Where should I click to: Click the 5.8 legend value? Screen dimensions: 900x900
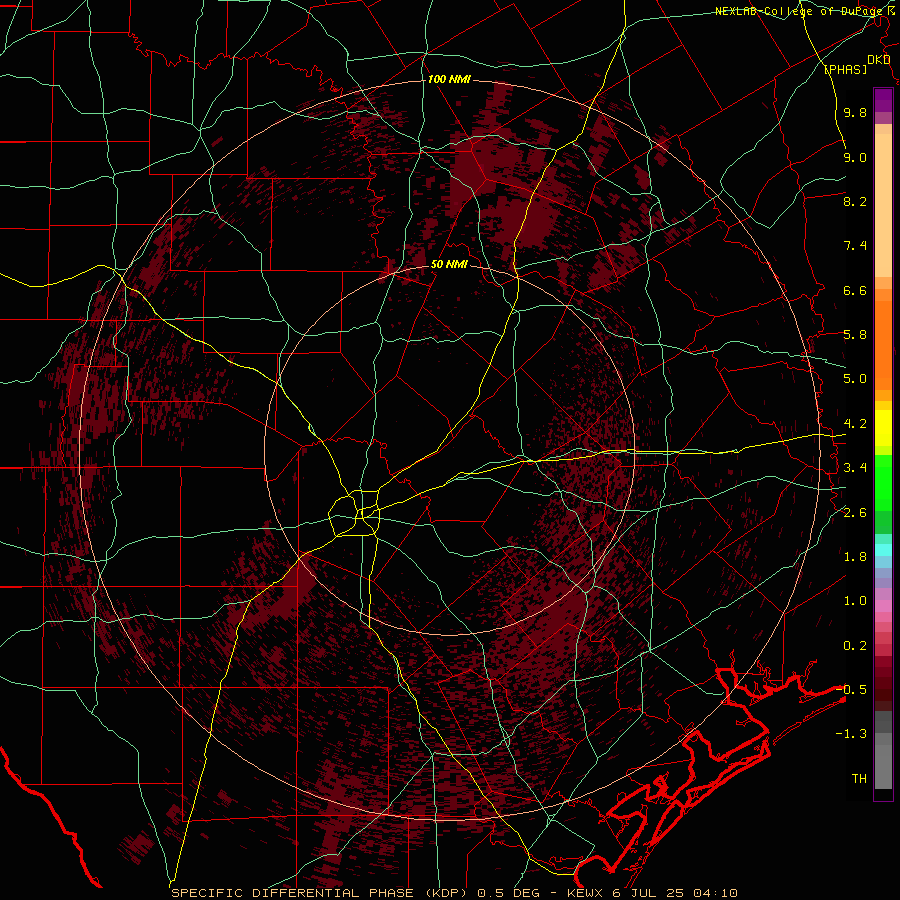(855, 335)
